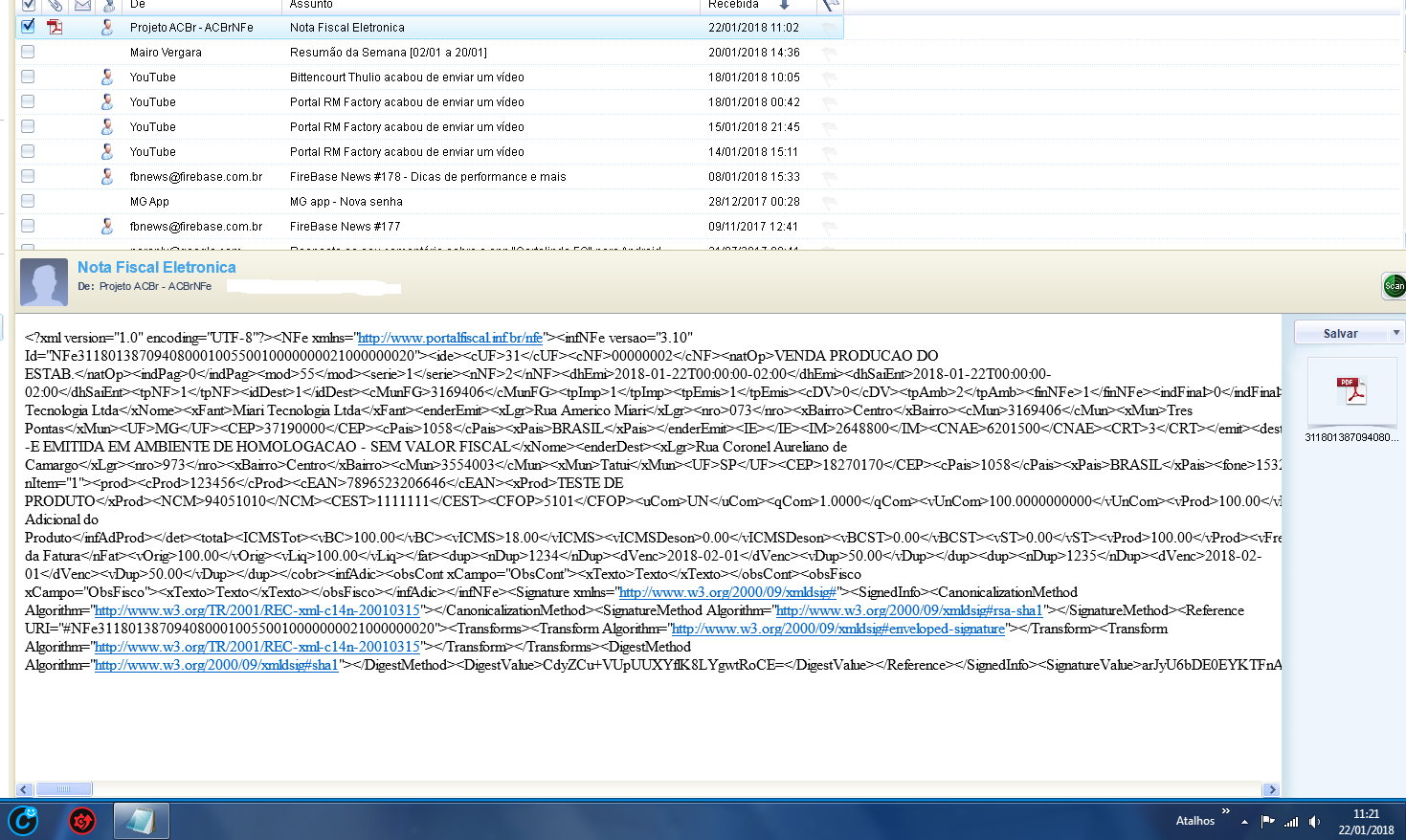The width and height of the screenshot is (1406, 840).
Task: Open the portalfiscal.inf.br/nfe link
Action: tap(450, 338)
